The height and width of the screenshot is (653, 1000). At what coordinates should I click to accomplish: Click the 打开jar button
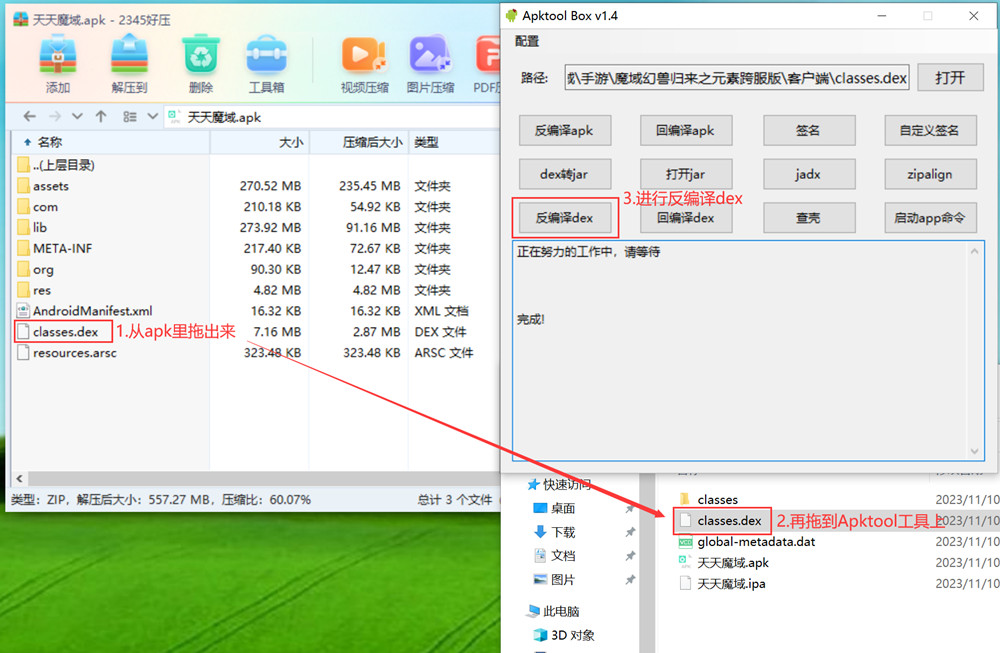pos(686,174)
